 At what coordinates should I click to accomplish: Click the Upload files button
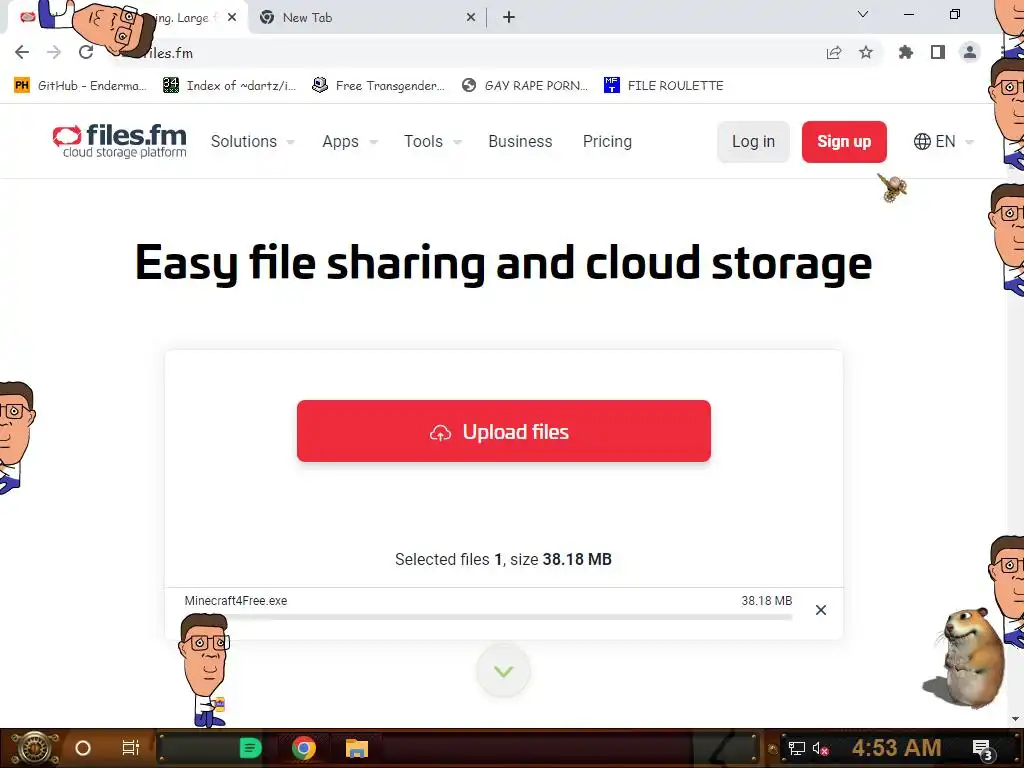(x=504, y=431)
